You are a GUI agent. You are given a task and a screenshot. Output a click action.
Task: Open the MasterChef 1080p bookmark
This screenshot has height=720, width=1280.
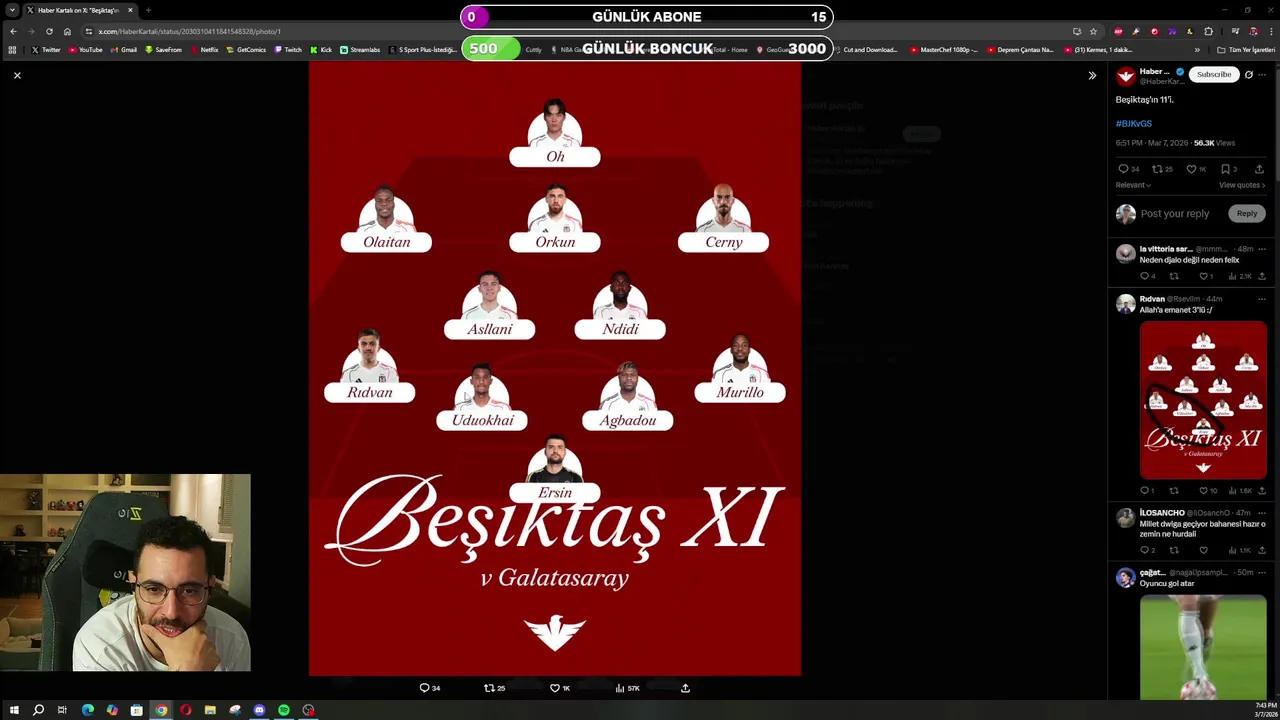pyautogui.click(x=944, y=49)
